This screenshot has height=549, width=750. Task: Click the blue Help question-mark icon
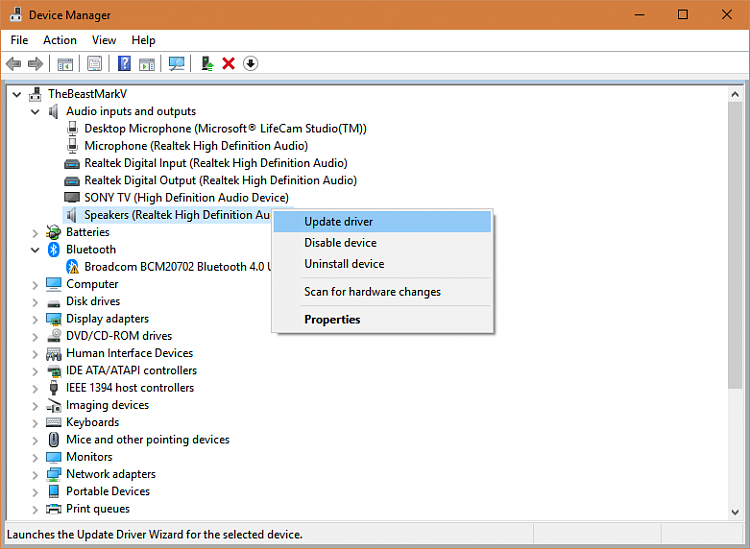(124, 64)
